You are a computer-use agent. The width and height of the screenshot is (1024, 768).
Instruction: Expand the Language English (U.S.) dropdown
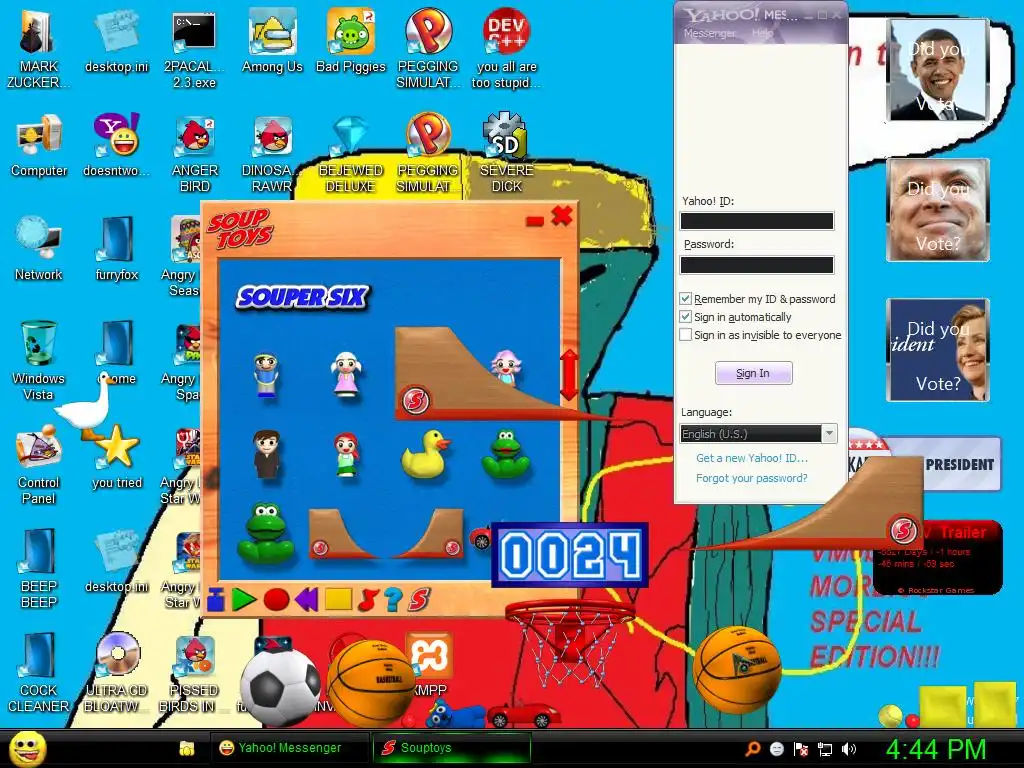click(x=829, y=434)
